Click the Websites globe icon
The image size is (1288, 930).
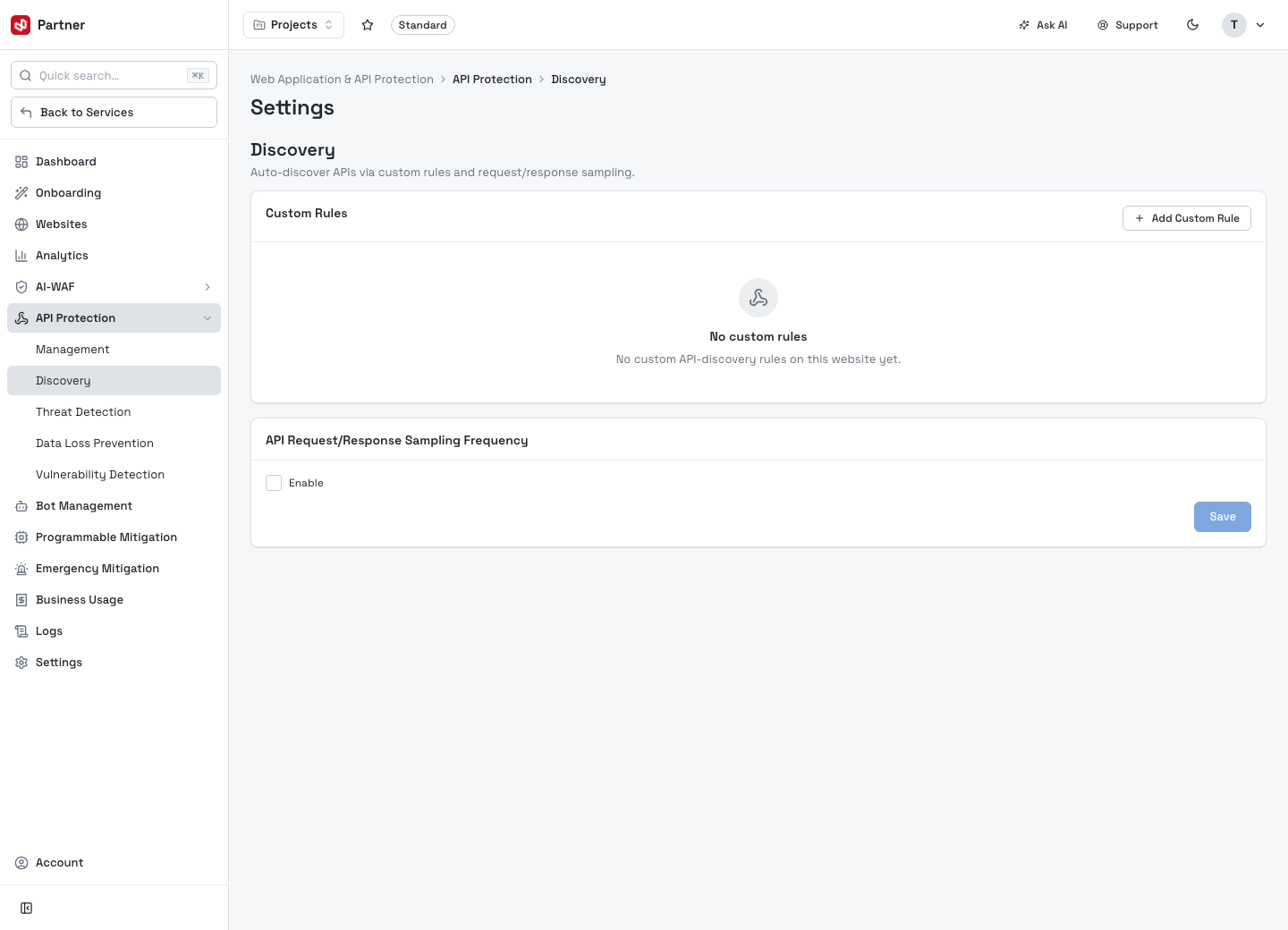click(x=21, y=224)
